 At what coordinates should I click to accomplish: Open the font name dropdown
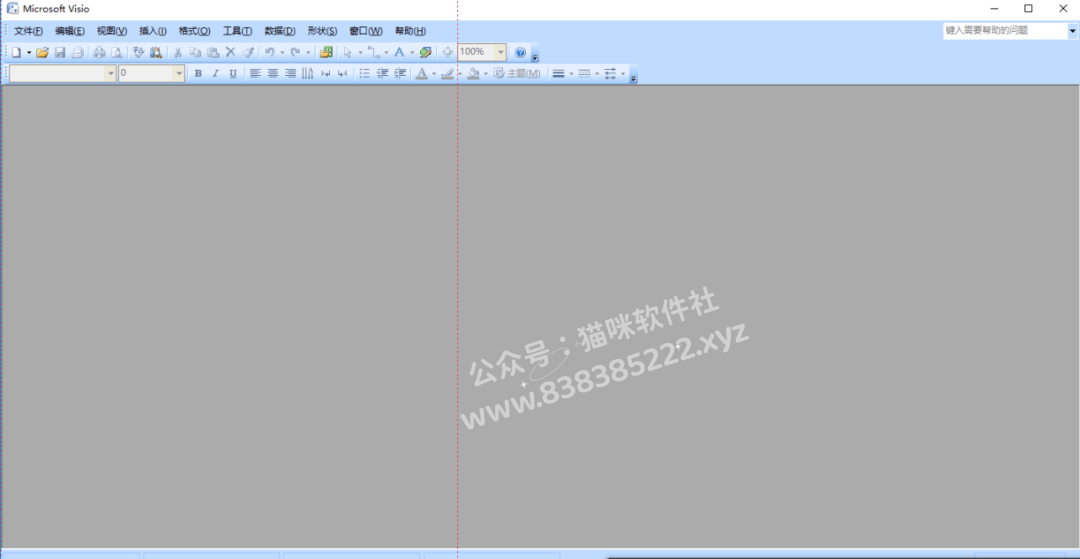pos(110,73)
